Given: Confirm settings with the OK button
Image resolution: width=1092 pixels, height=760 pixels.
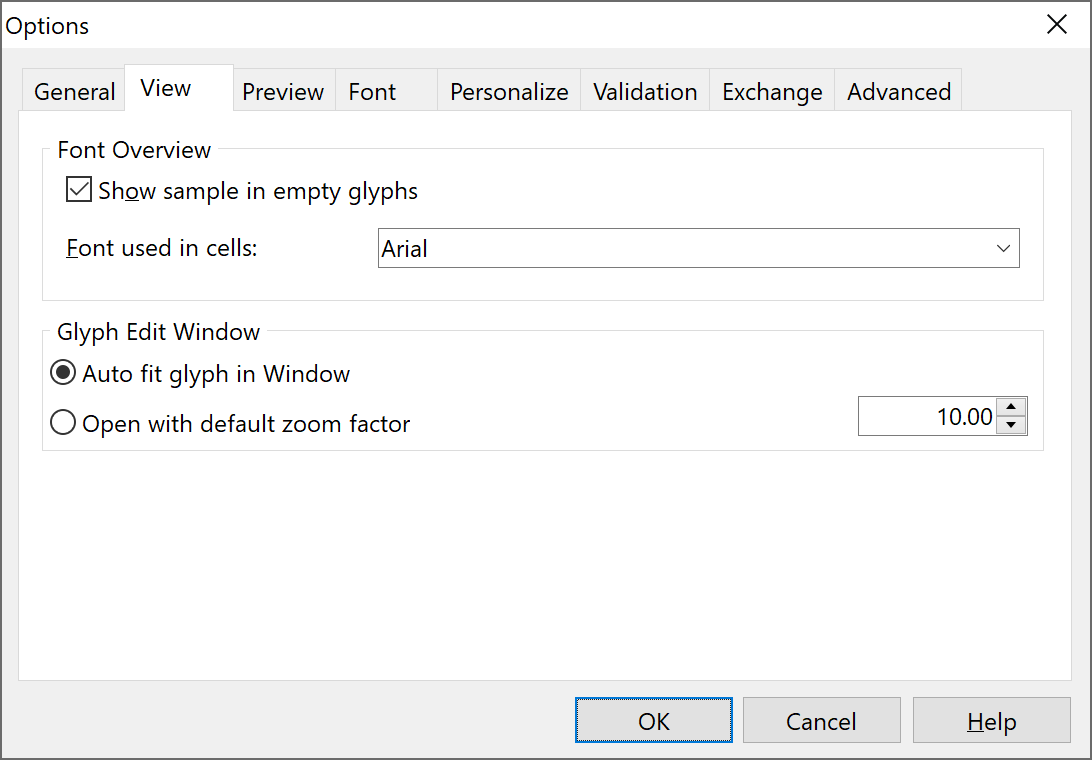Looking at the screenshot, I should click(654, 720).
